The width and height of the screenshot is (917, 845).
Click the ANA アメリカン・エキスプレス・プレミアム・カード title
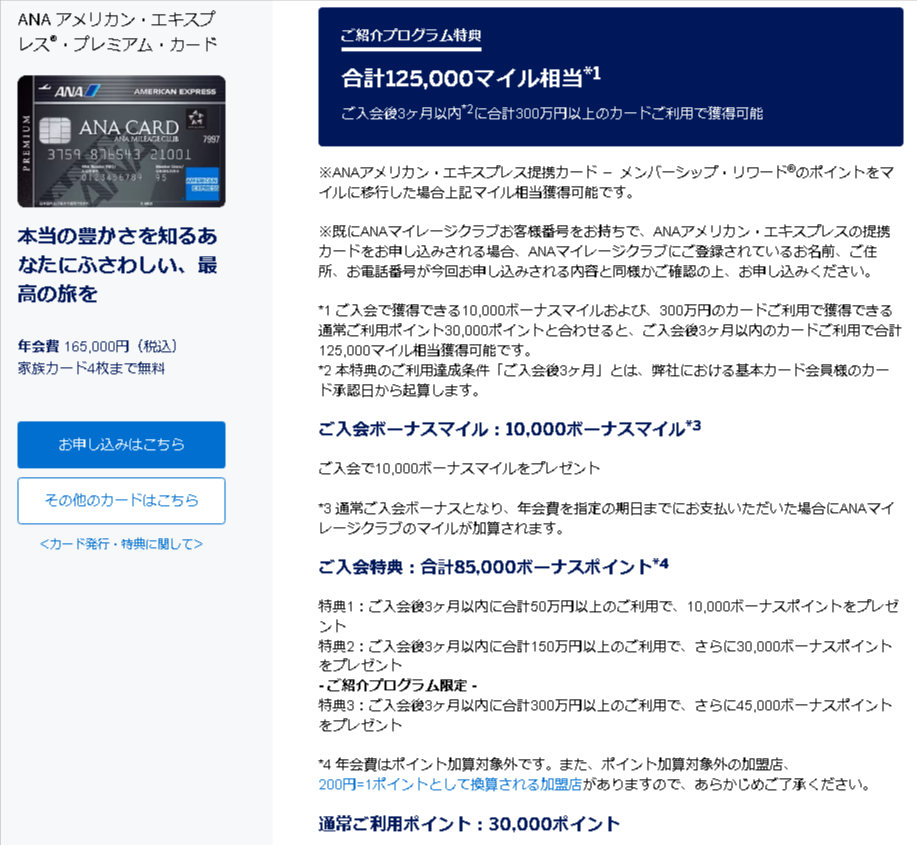pos(118,32)
